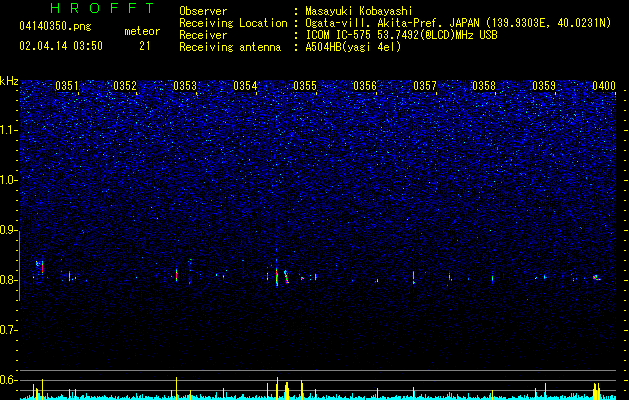Click the 0353 time marker
Image resolution: width=629 pixels, height=400 pixels.
click(x=185, y=86)
